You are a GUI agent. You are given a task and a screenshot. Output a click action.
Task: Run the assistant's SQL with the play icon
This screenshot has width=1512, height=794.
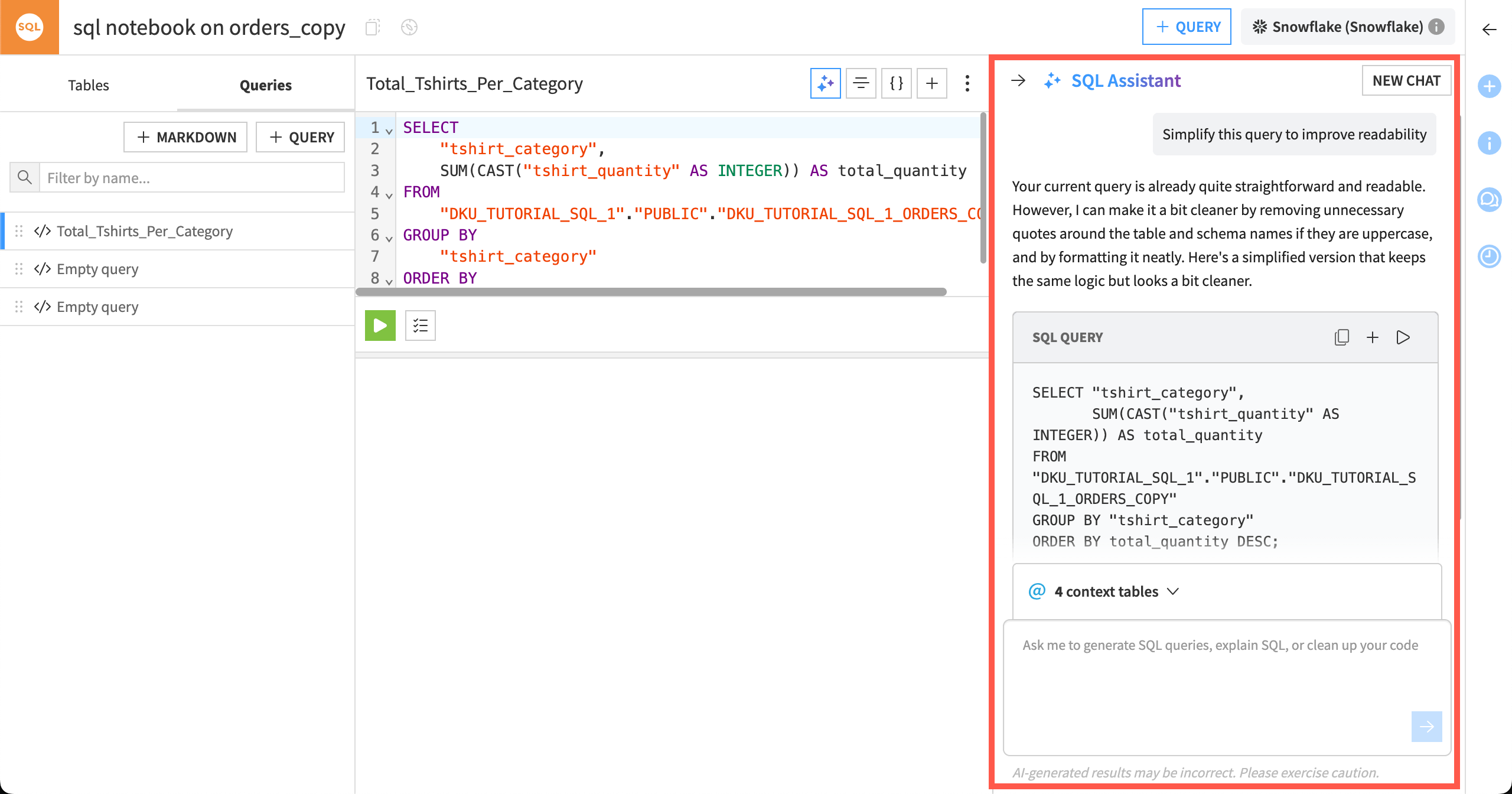point(1403,337)
